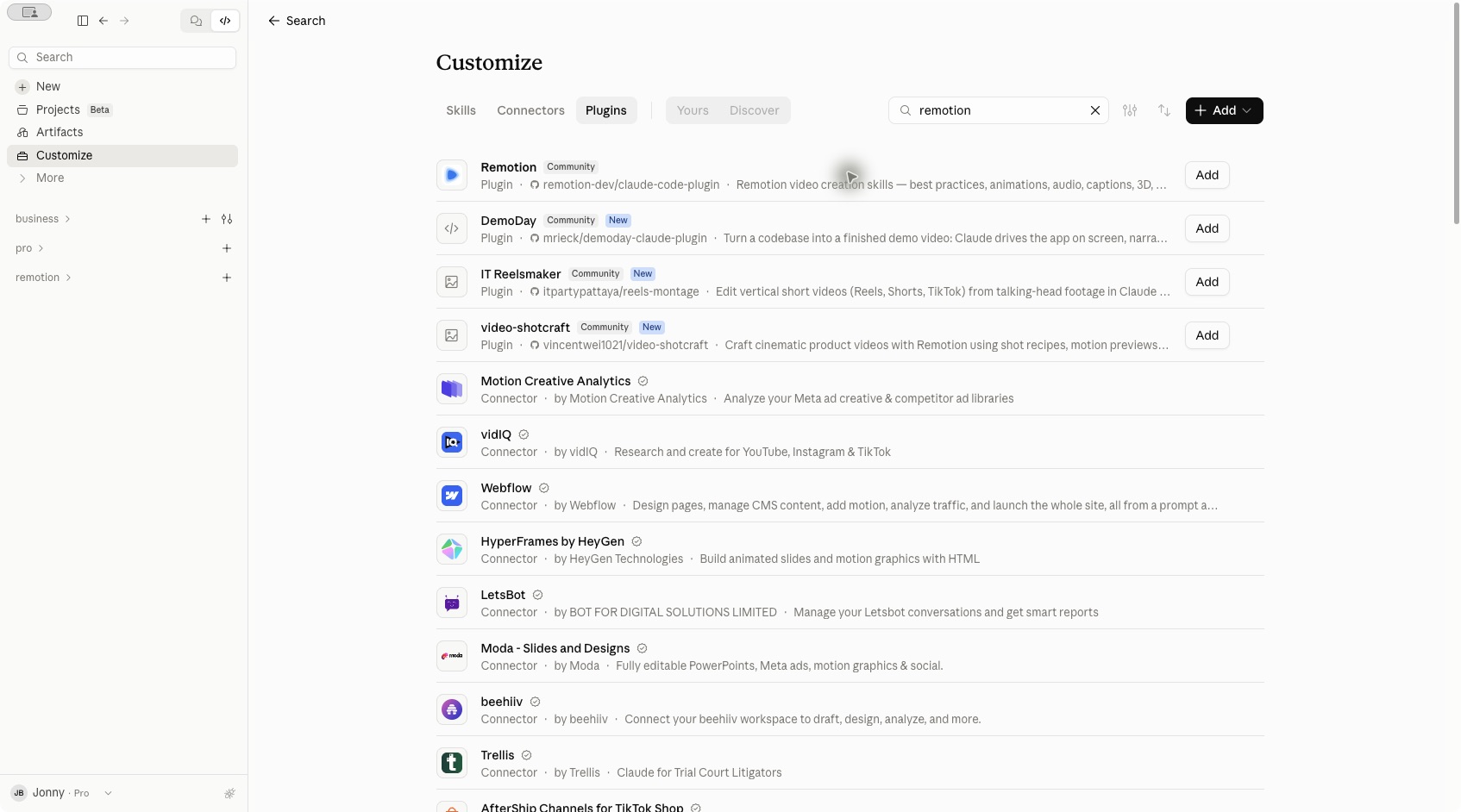The image size is (1461, 812).
Task: Click the HyperFrames by HeyGen logo
Action: [x=452, y=549]
